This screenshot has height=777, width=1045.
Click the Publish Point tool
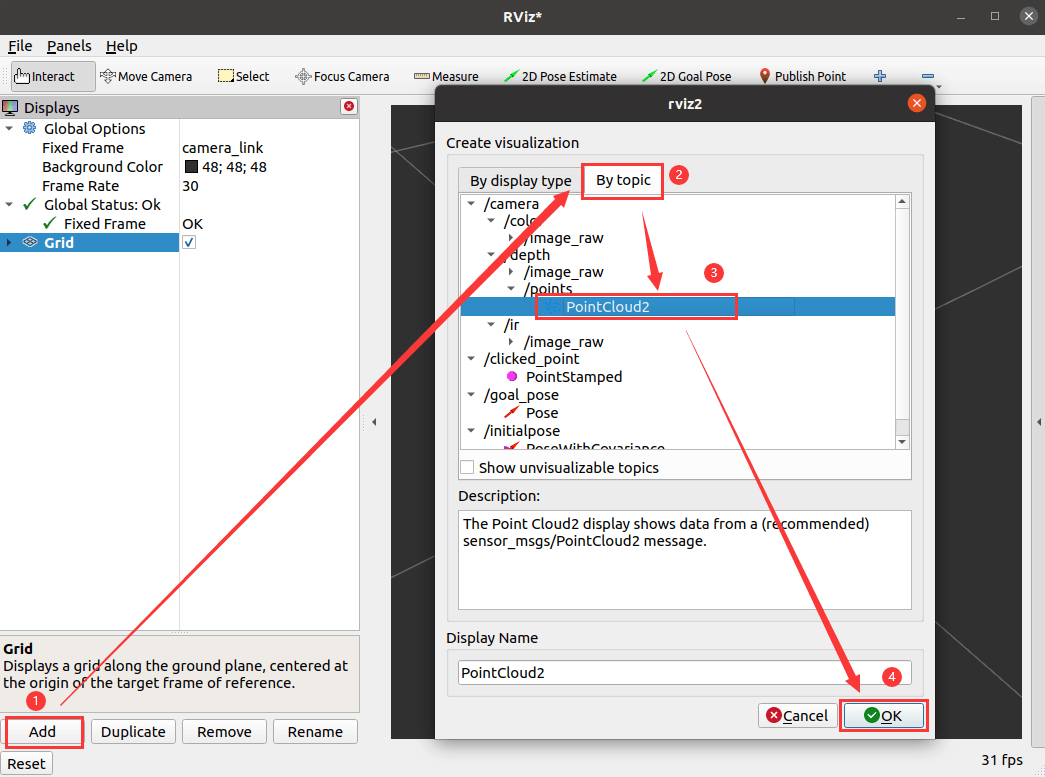802,77
